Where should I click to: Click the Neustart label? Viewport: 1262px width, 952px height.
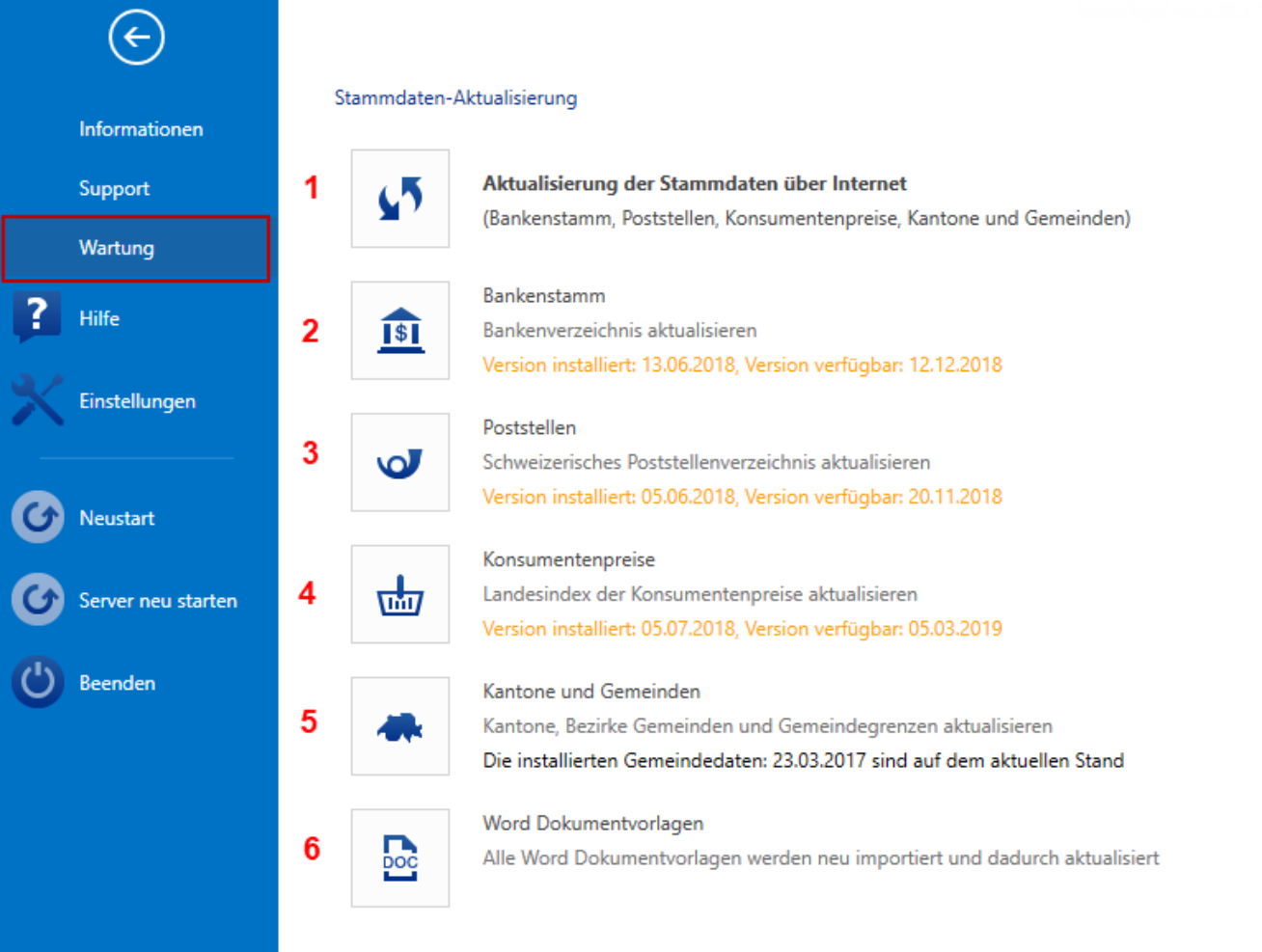point(117,518)
